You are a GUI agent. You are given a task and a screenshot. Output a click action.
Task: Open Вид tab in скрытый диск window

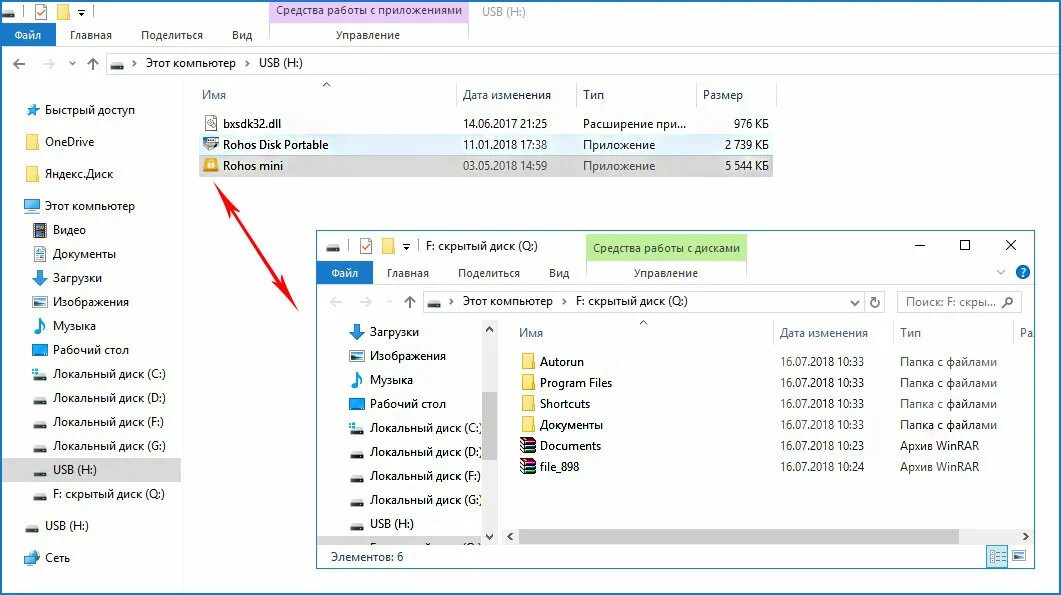tap(559, 273)
